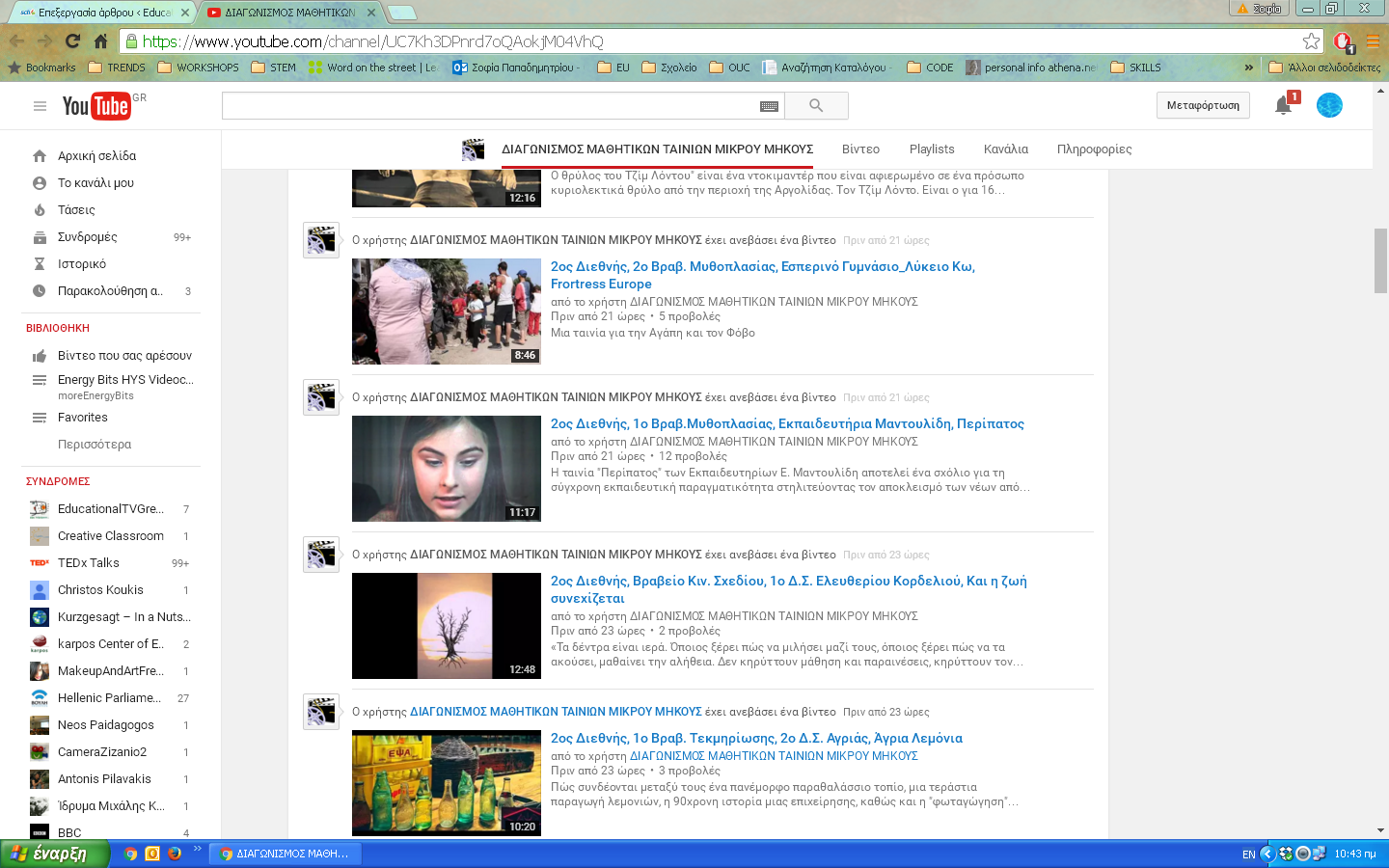Click the browser reload button
Screen dimensions: 1389x868
point(72,41)
